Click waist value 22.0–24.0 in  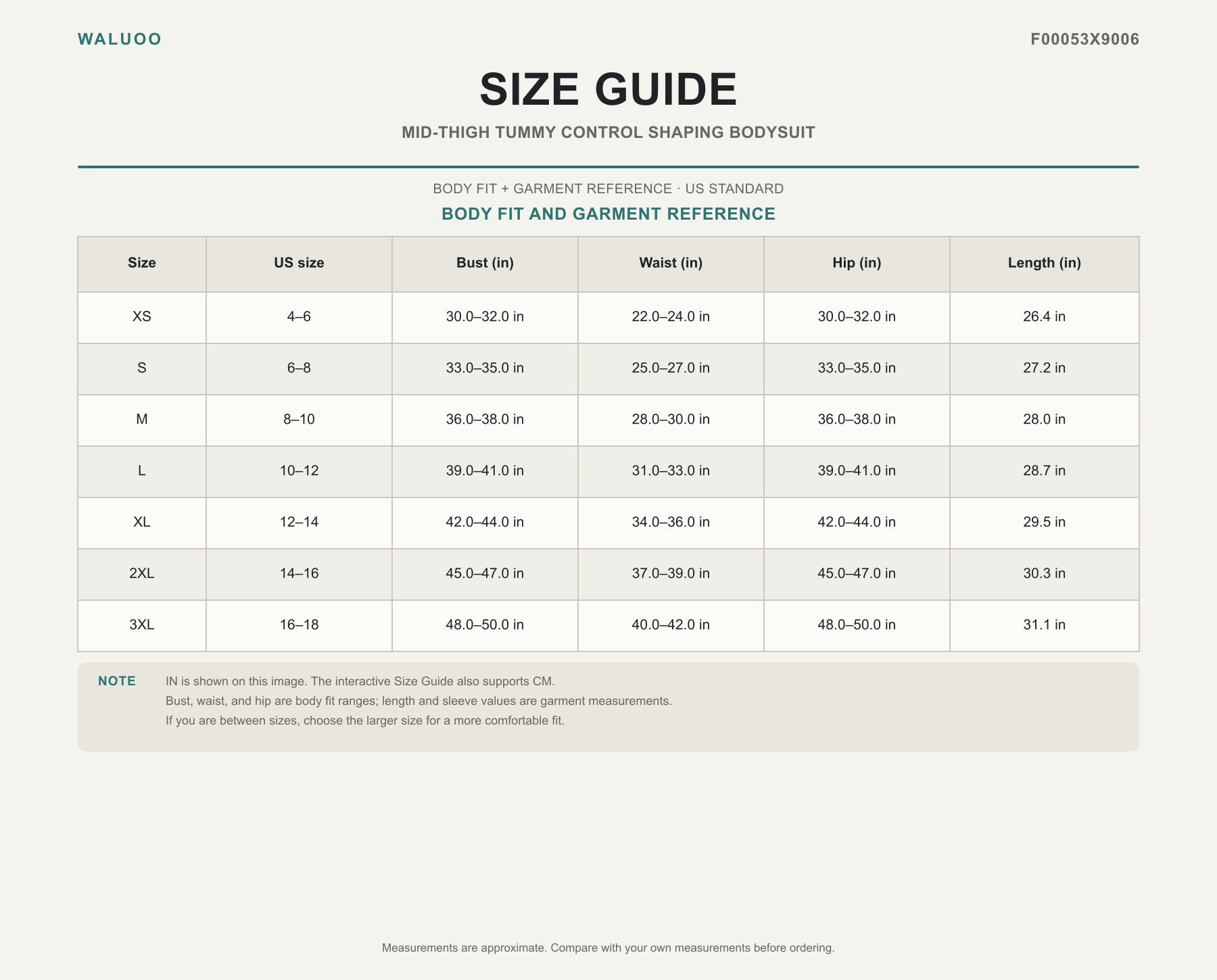click(x=671, y=317)
